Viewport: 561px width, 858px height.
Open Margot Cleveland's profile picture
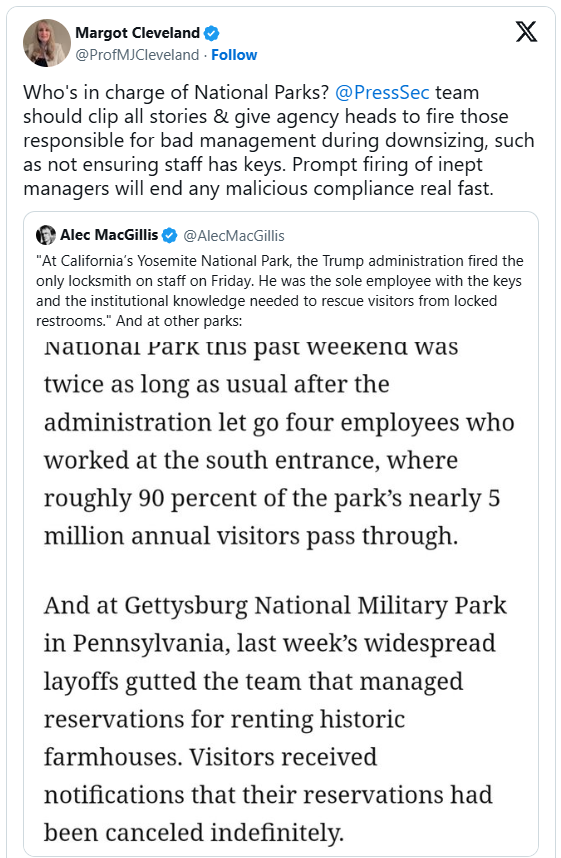(x=47, y=43)
